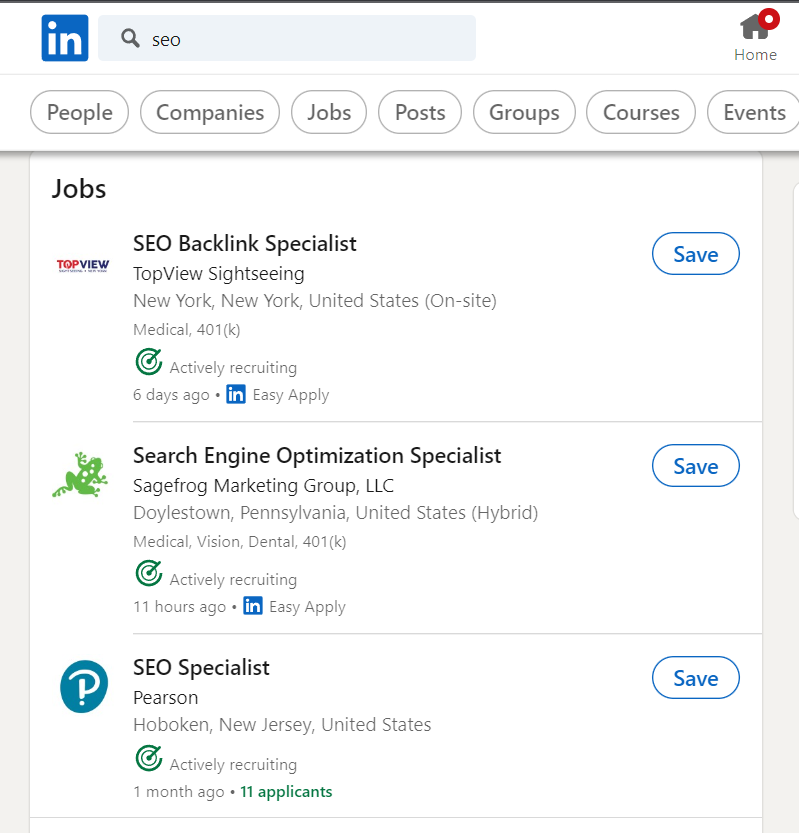Screen dimensions: 799x833
Task: Save the Search Engine Optimization Specialist job
Action: point(695,466)
